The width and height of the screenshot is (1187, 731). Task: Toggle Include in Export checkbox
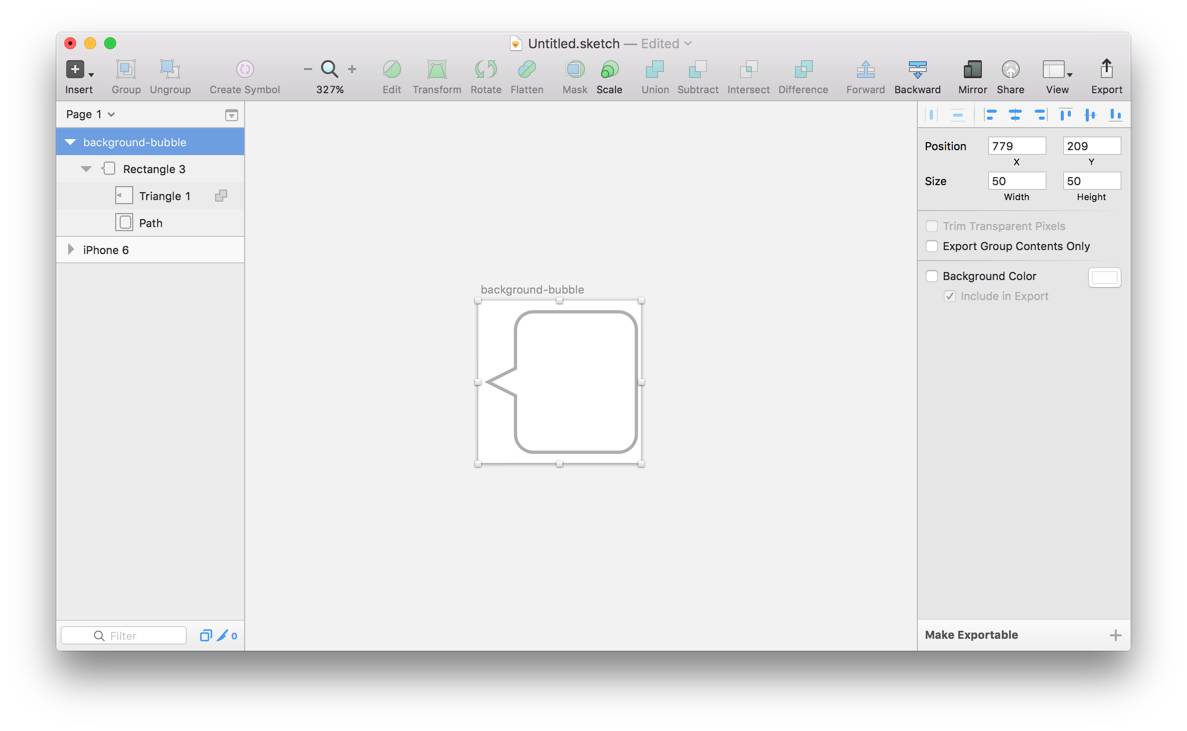pos(949,296)
